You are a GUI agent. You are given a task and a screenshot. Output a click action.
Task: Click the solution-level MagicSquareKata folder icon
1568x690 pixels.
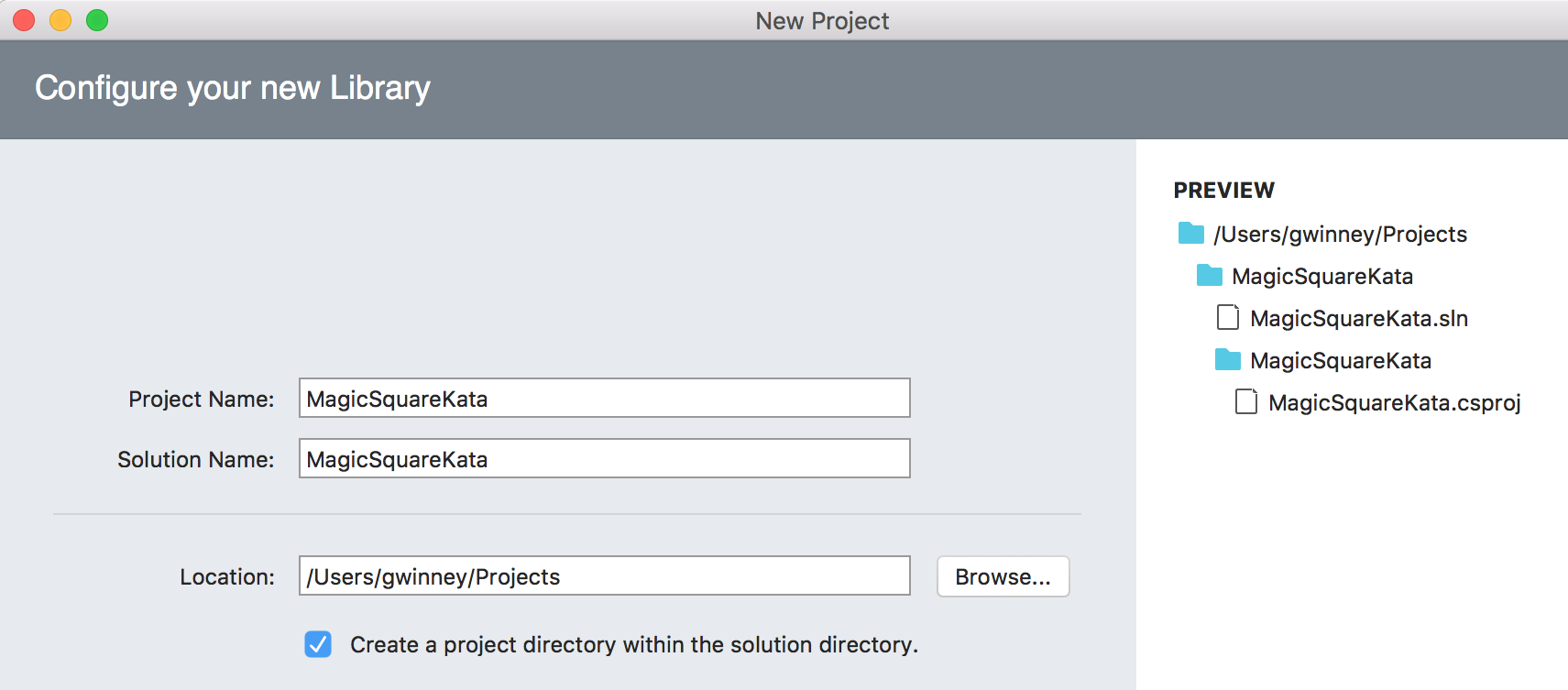click(x=1209, y=276)
